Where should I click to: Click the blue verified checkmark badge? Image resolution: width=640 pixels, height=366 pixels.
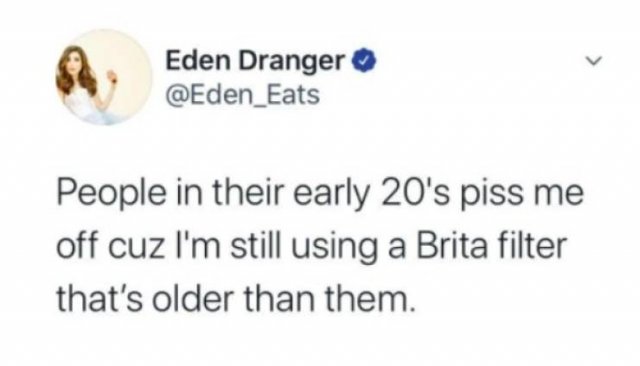coord(366,61)
